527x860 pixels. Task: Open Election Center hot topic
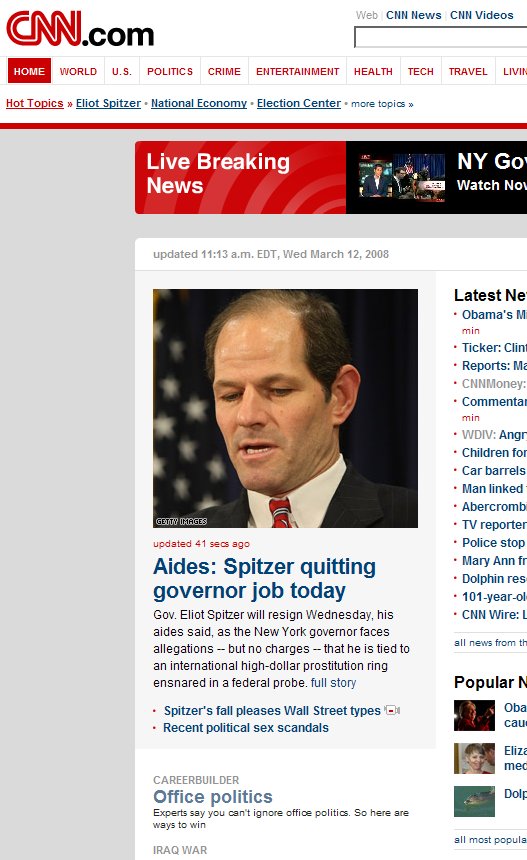(299, 103)
